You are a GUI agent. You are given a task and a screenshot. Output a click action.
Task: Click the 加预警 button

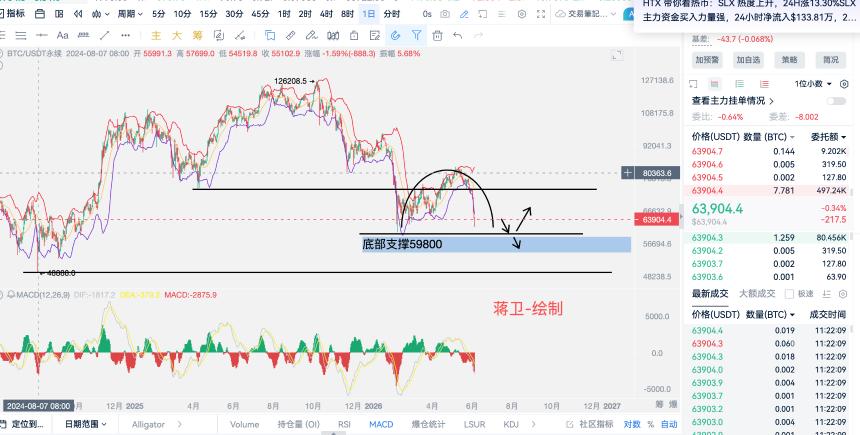coord(708,60)
